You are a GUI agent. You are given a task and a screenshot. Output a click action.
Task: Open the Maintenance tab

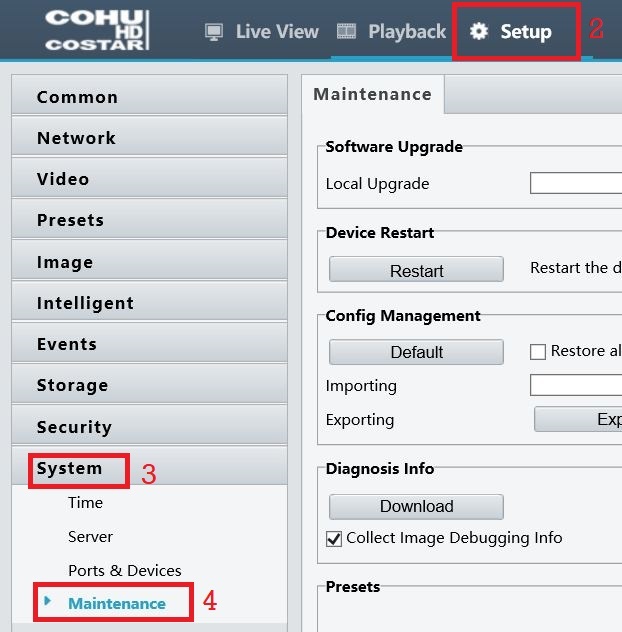[372, 94]
